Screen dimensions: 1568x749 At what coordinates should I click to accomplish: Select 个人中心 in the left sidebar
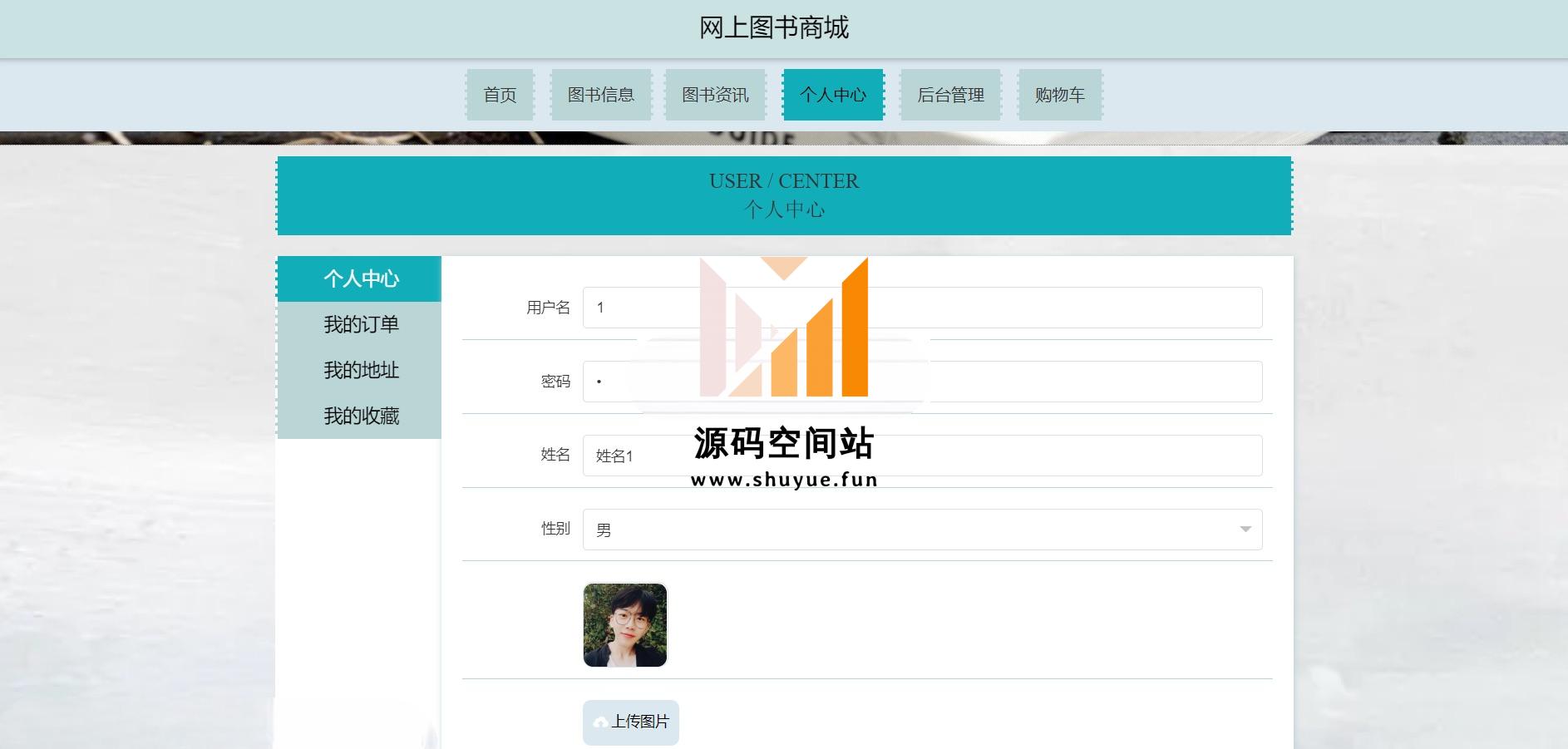click(359, 278)
